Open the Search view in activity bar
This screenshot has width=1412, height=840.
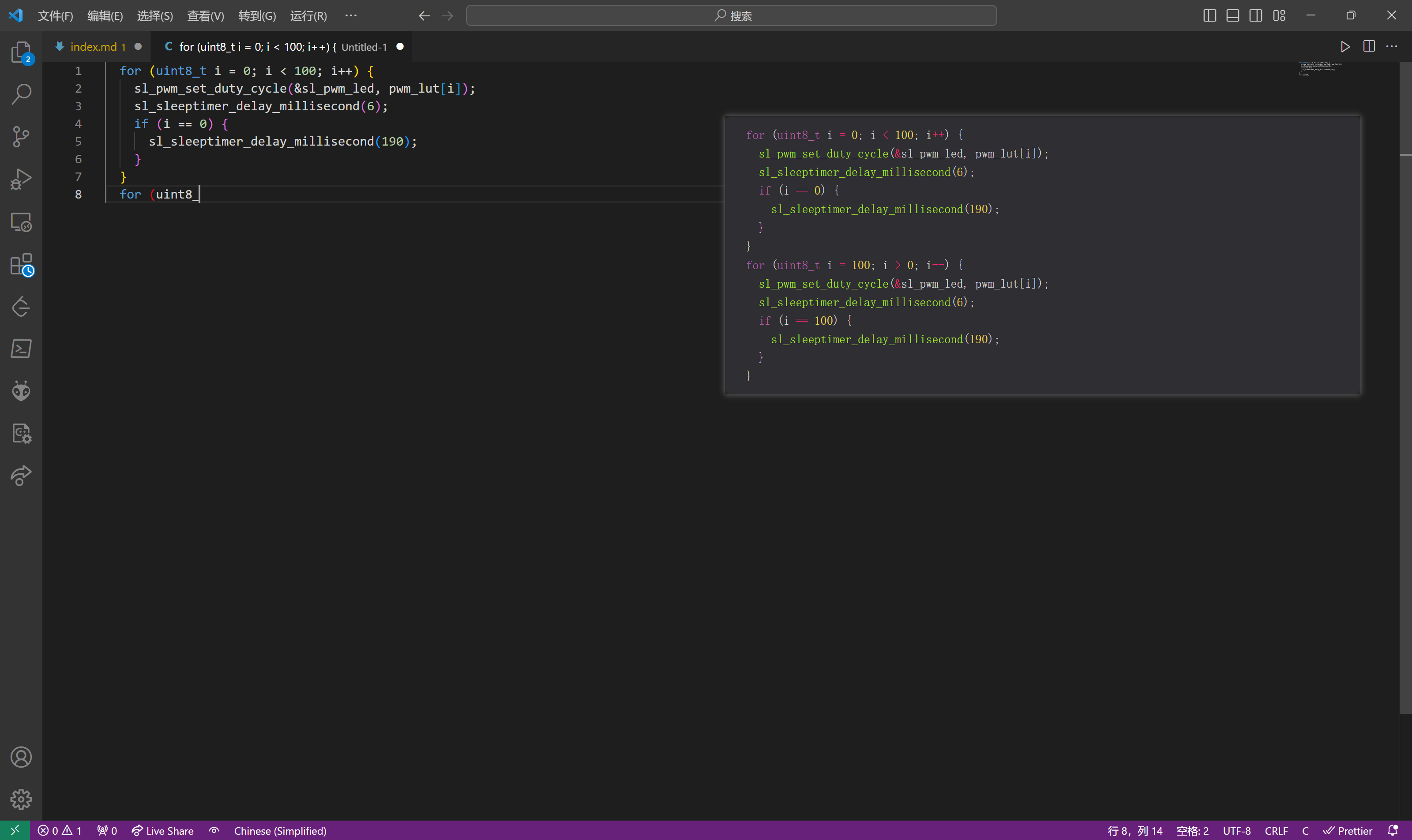click(x=21, y=94)
